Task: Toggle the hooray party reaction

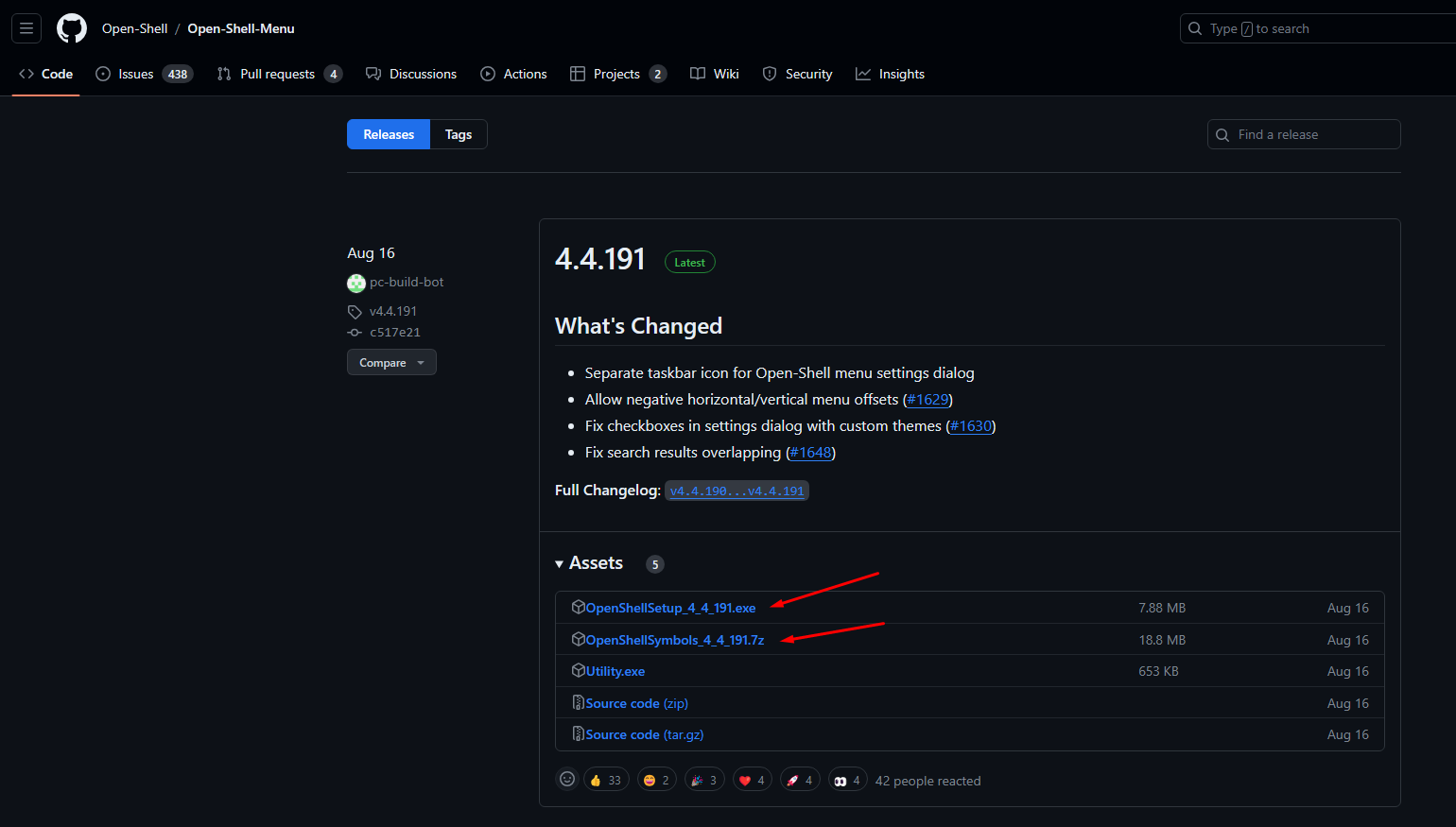Action: 705,780
